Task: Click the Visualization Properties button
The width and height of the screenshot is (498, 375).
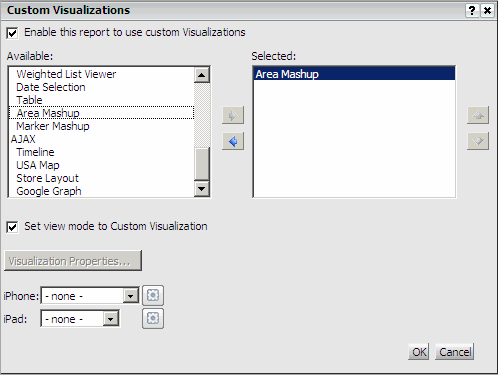Action: [x=73, y=261]
